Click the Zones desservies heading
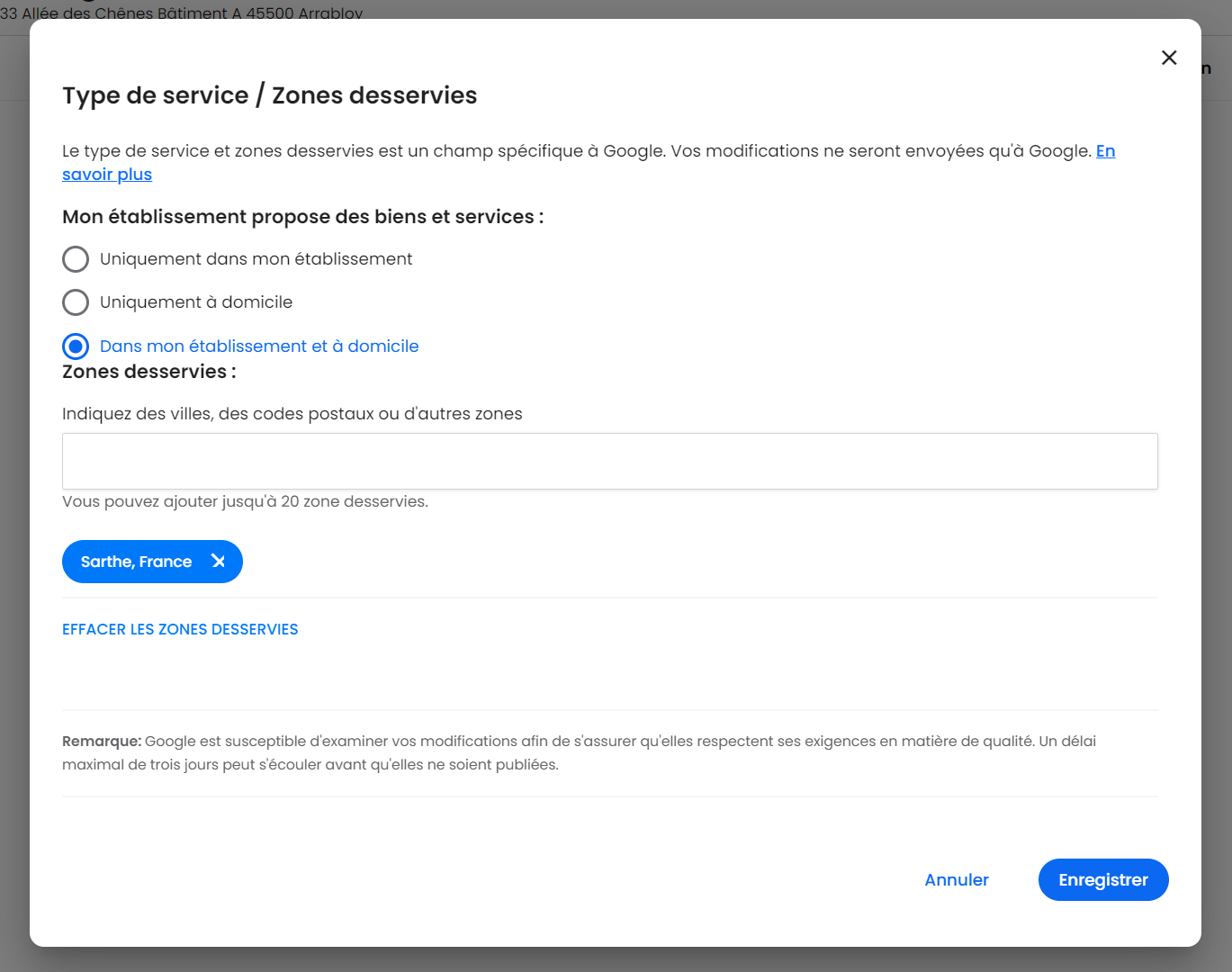The image size is (1232, 972). point(149,372)
